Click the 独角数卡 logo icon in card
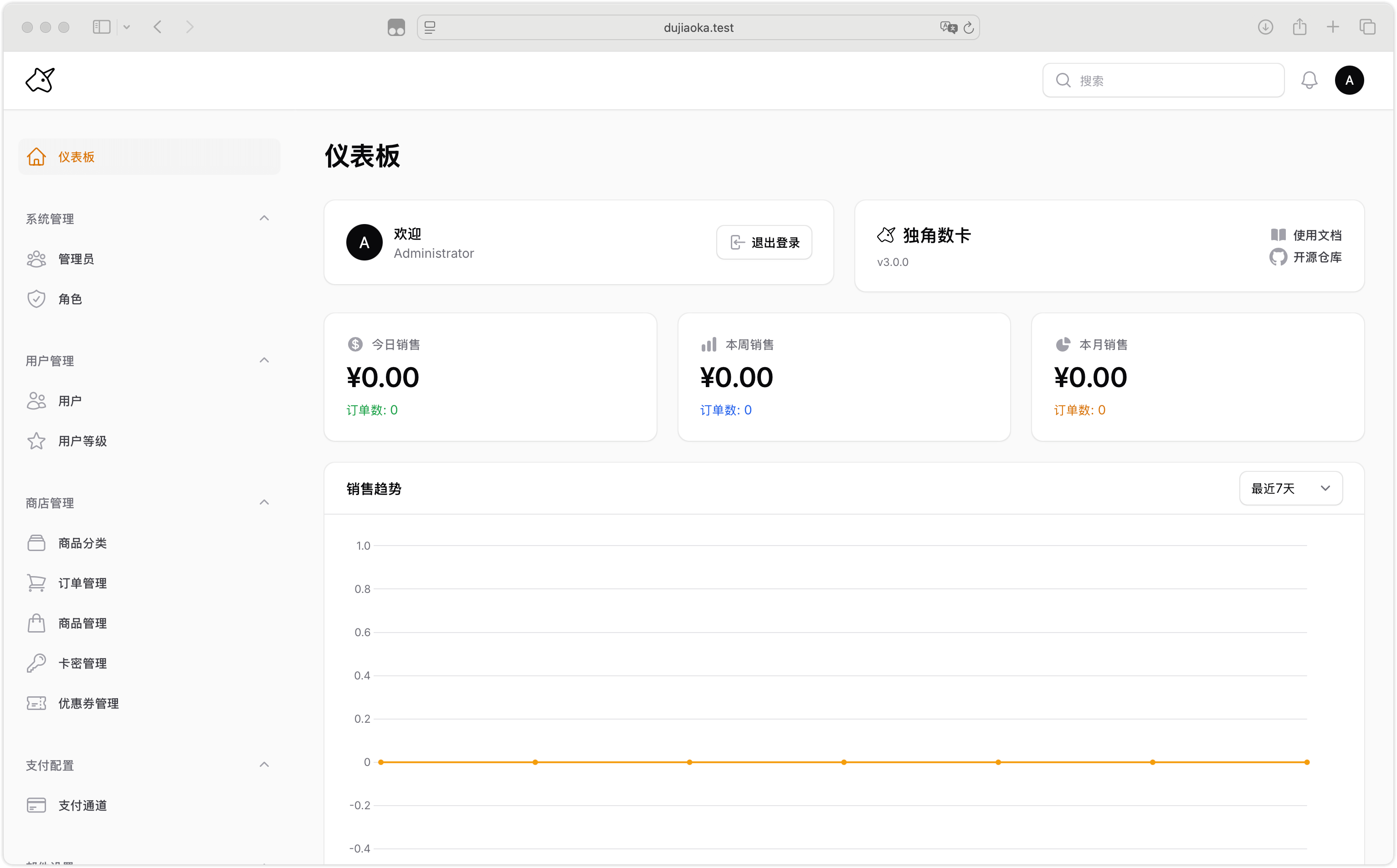This screenshot has width=1397, height=868. [886, 235]
